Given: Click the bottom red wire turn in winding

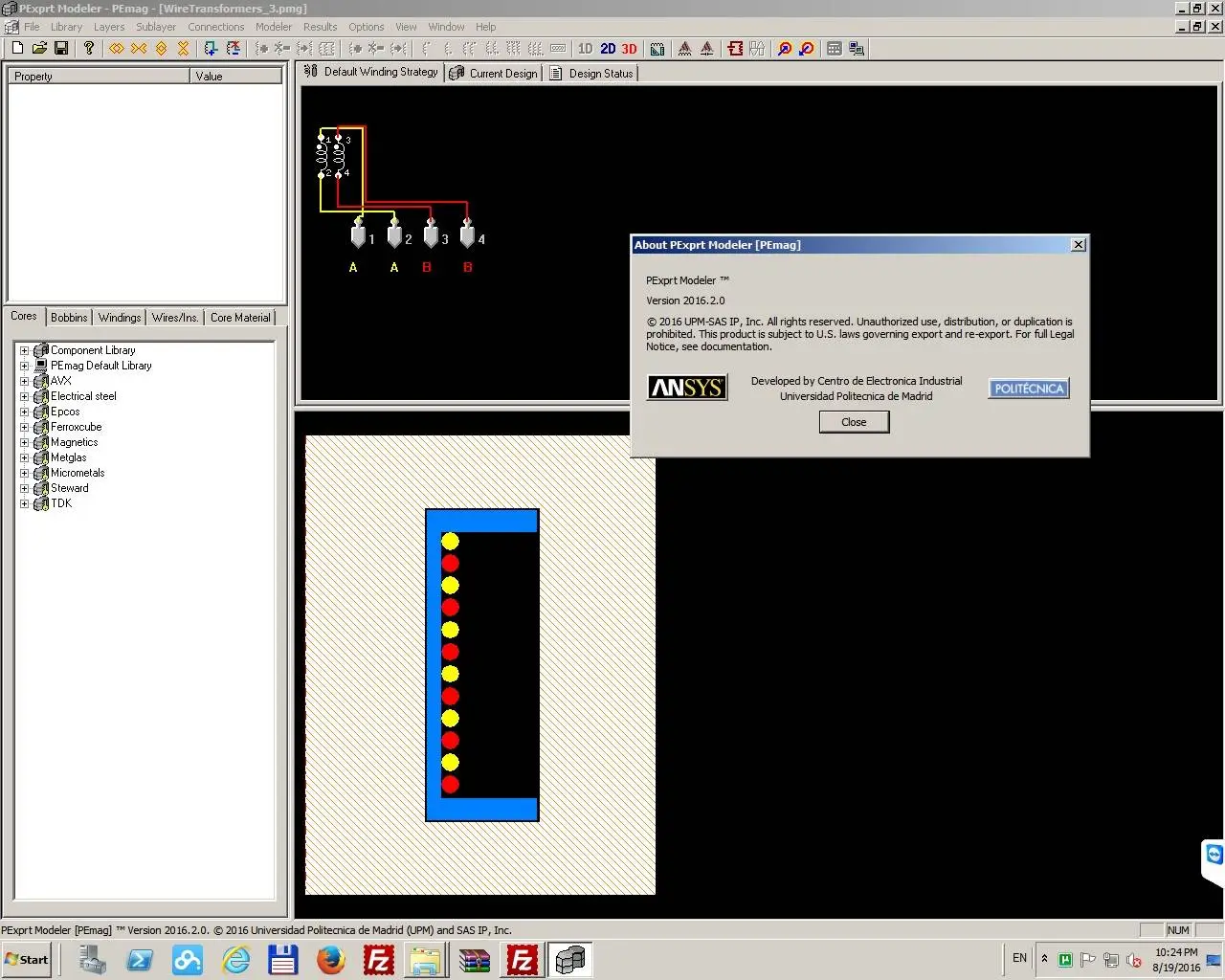Looking at the screenshot, I should pos(450,785).
